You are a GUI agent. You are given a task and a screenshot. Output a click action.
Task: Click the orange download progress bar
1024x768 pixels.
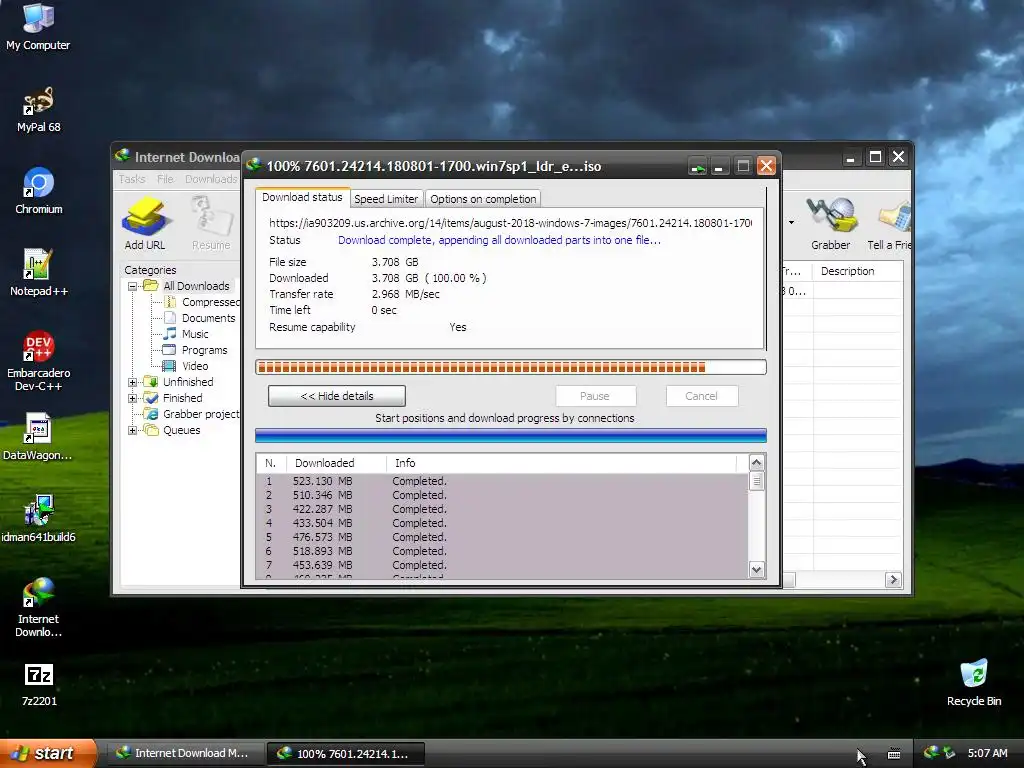(511, 368)
